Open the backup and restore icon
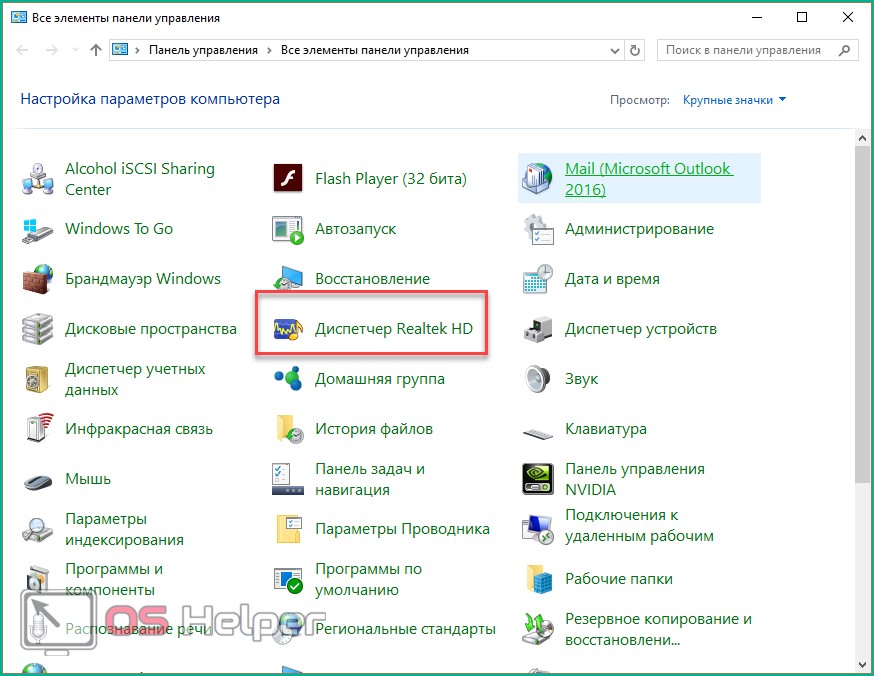Image resolution: width=874 pixels, height=676 pixels. [x=538, y=629]
